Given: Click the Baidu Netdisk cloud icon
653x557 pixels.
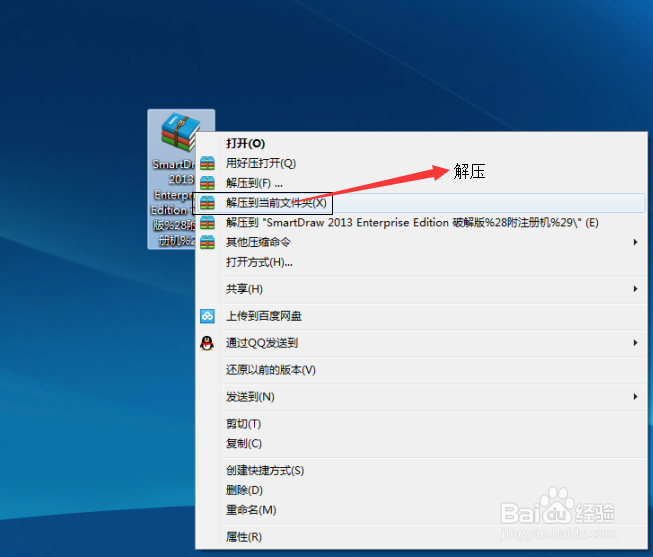Looking at the screenshot, I should (x=207, y=316).
